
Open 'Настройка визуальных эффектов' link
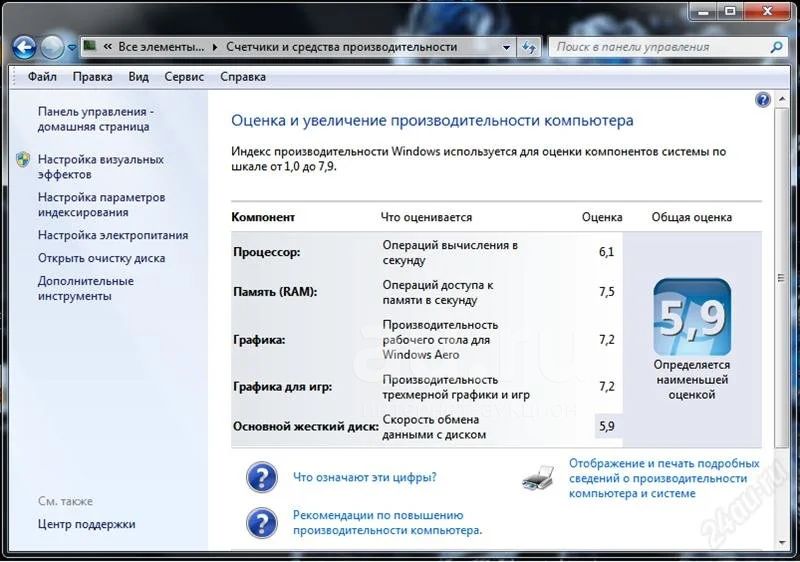[101, 167]
